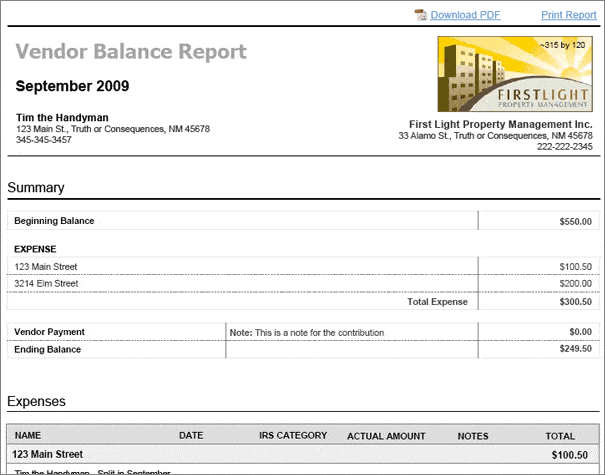Click the IRS CATEGORY column header
This screenshot has width=605, height=475.
[293, 436]
